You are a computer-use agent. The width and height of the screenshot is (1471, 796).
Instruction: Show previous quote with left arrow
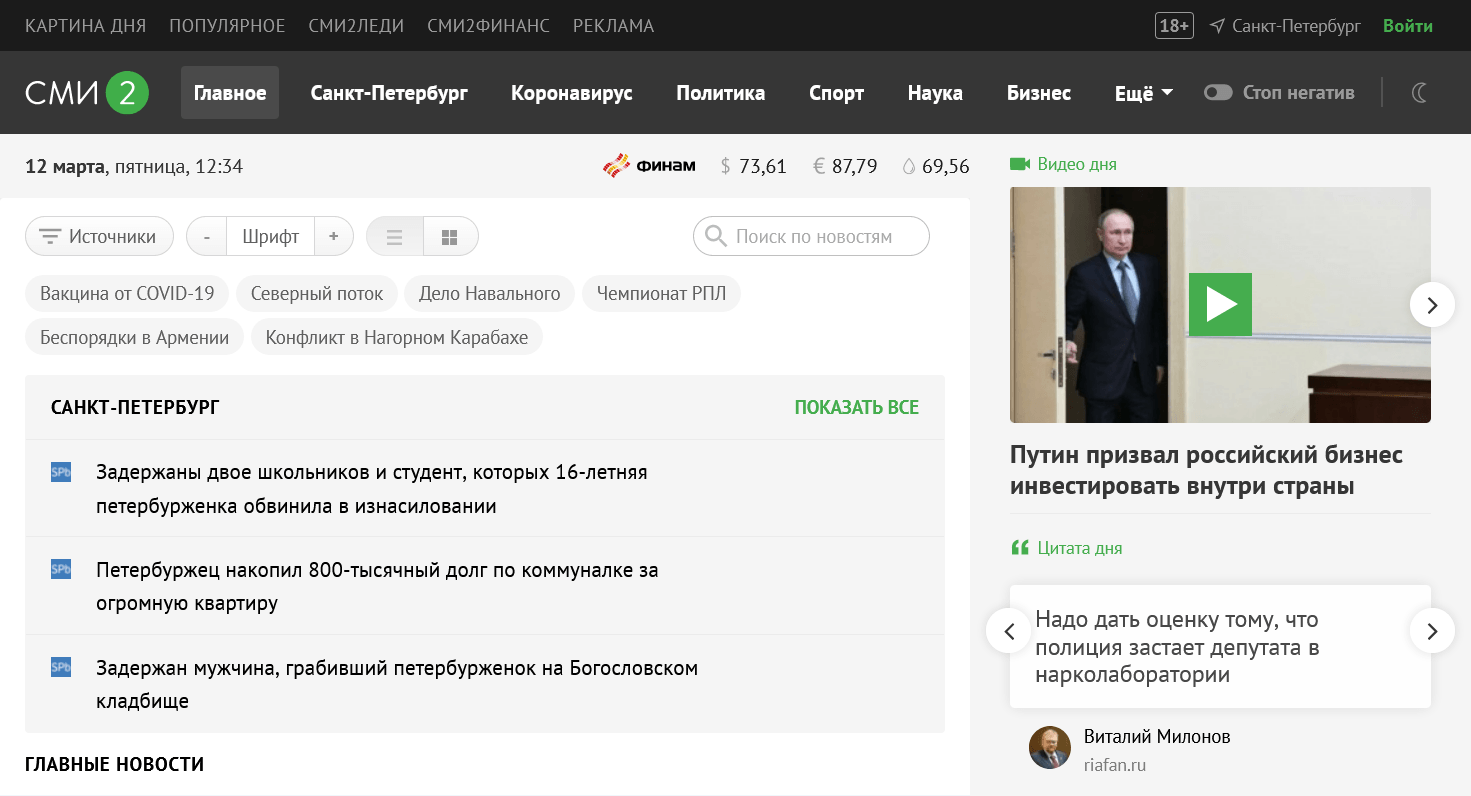(x=1009, y=631)
